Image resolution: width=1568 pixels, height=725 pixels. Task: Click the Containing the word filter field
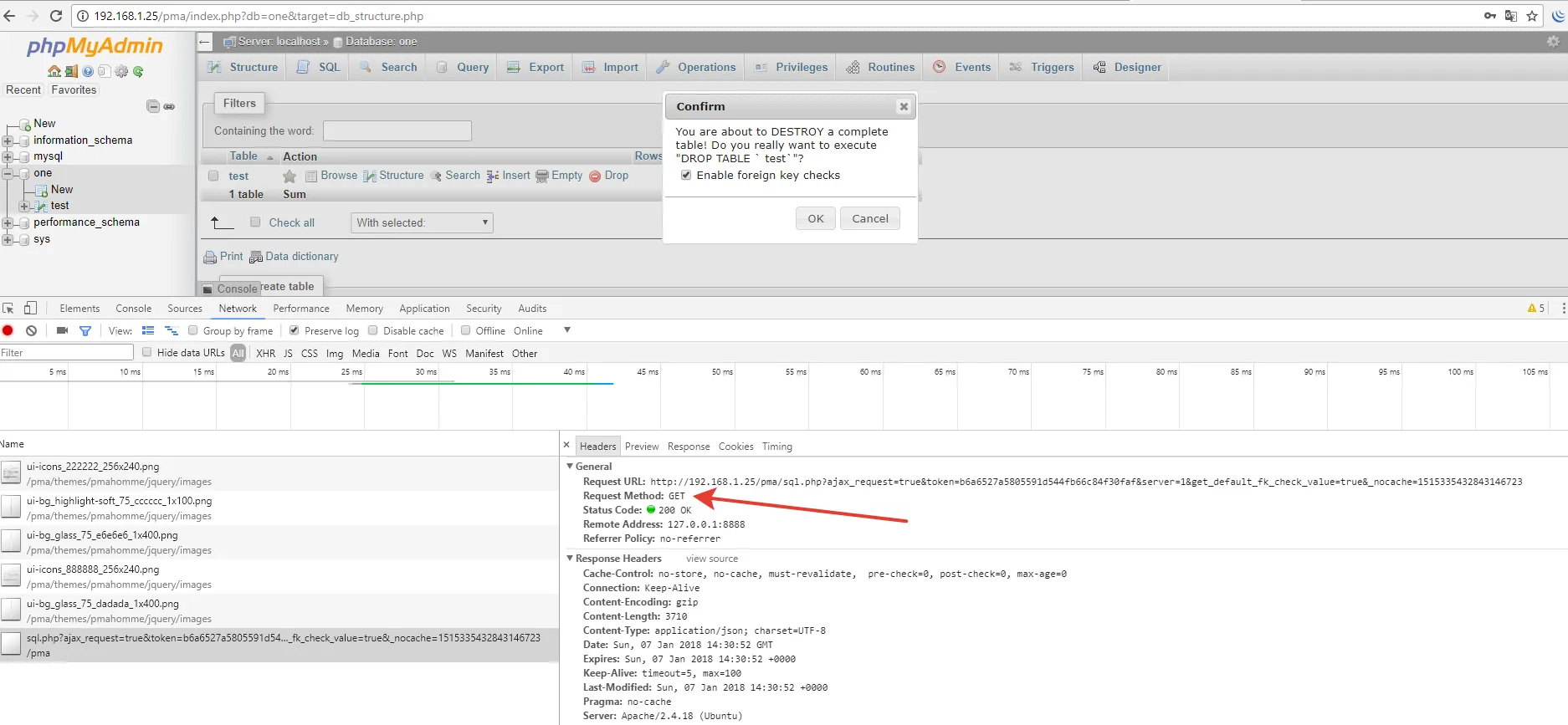(x=397, y=130)
